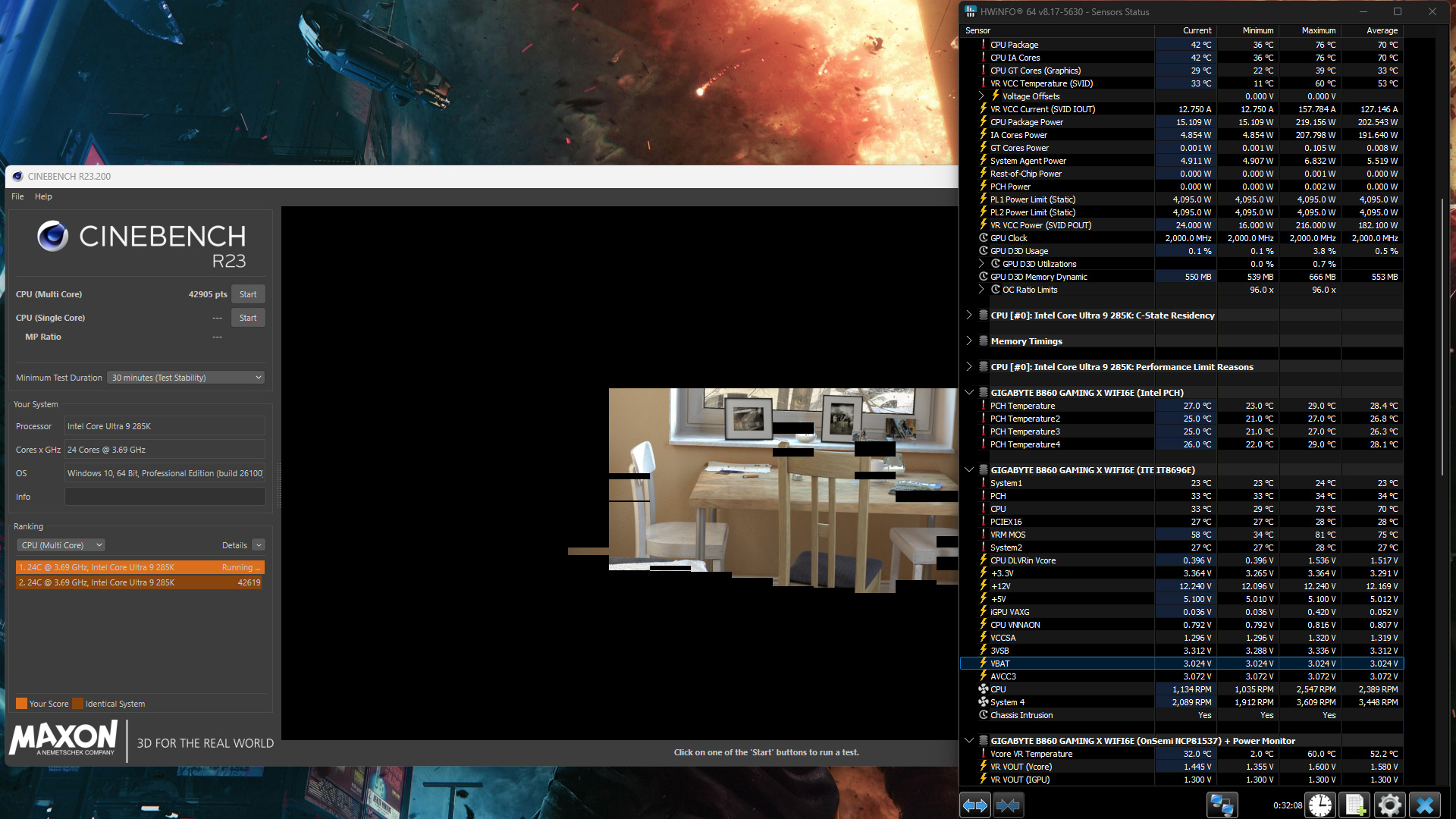Click the Maximum column header
Image resolution: width=1456 pixels, height=819 pixels.
click(1310, 30)
